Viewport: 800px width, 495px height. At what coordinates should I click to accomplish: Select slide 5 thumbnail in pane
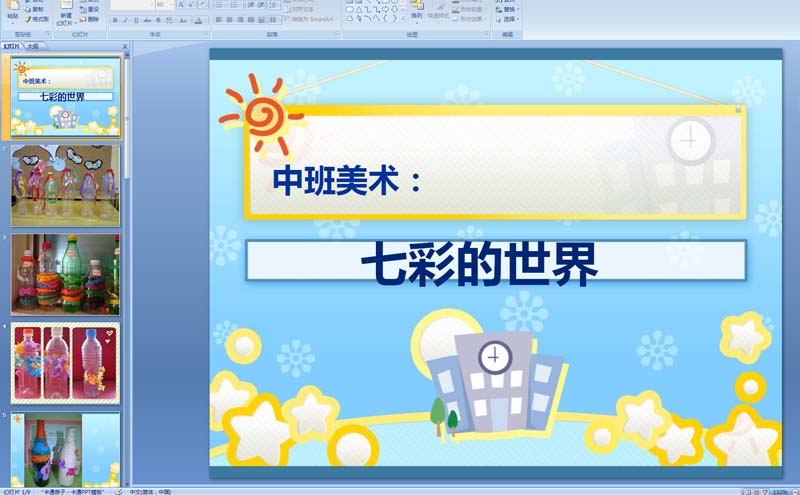coord(65,450)
